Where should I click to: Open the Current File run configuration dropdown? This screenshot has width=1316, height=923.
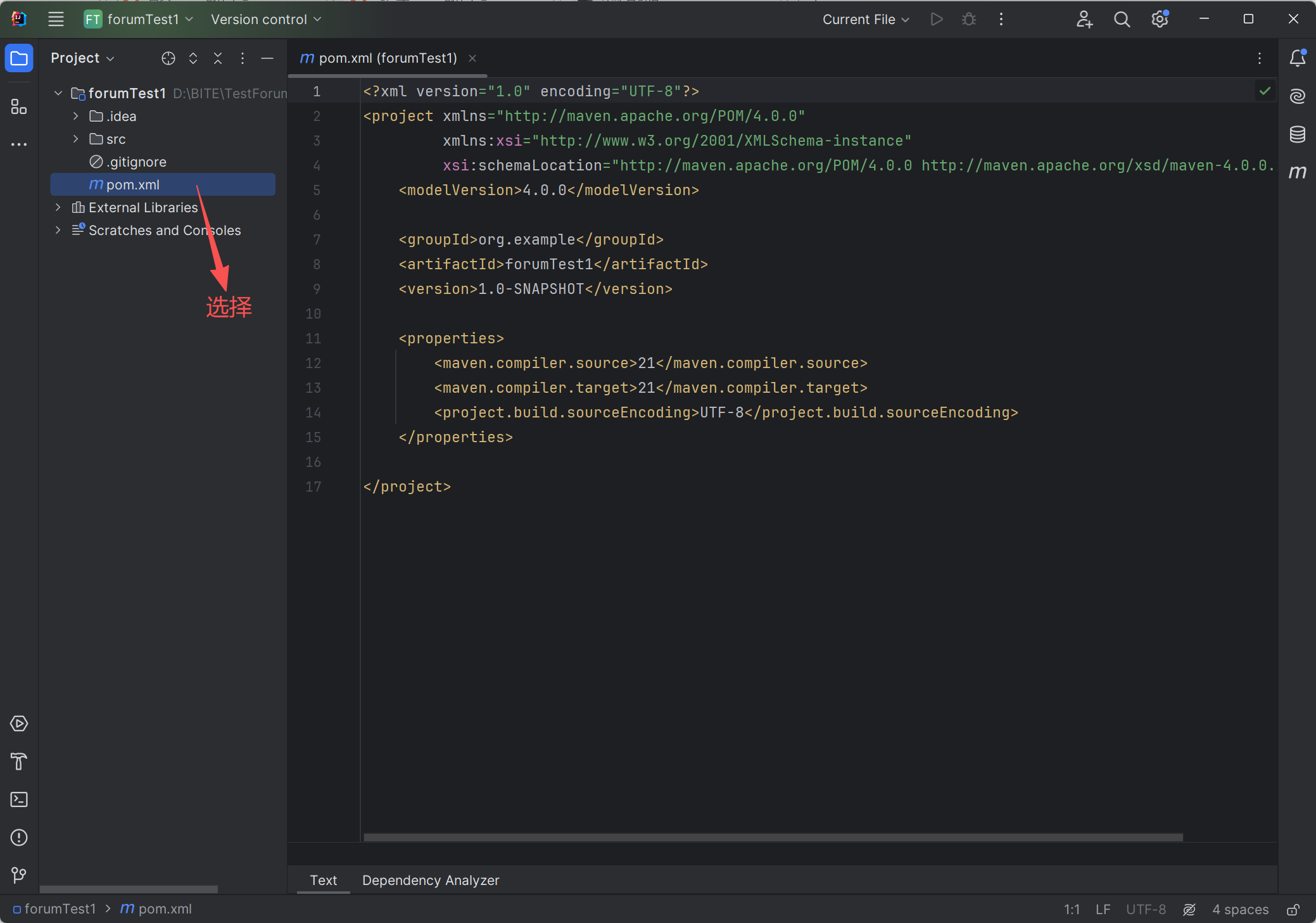pyautogui.click(x=865, y=20)
